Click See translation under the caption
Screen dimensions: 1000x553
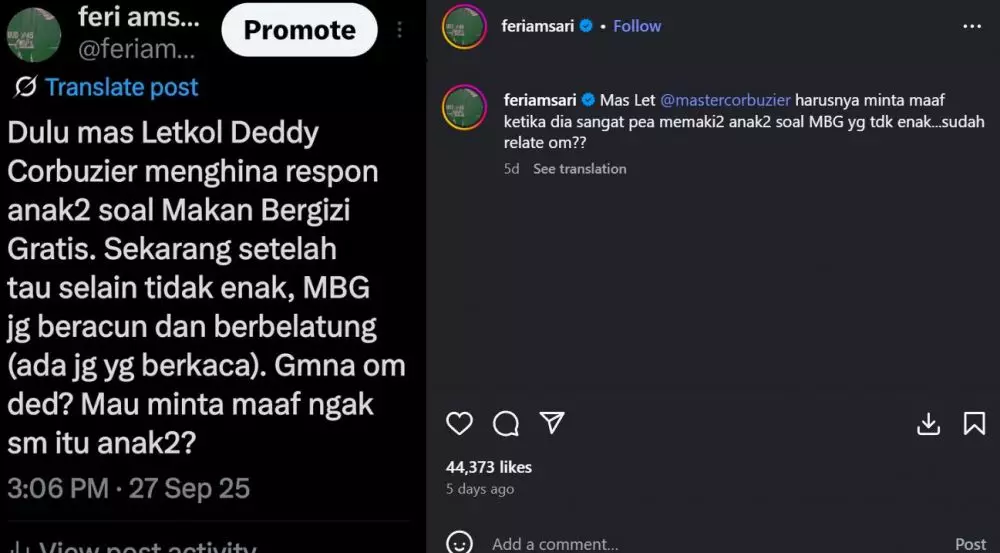point(580,169)
